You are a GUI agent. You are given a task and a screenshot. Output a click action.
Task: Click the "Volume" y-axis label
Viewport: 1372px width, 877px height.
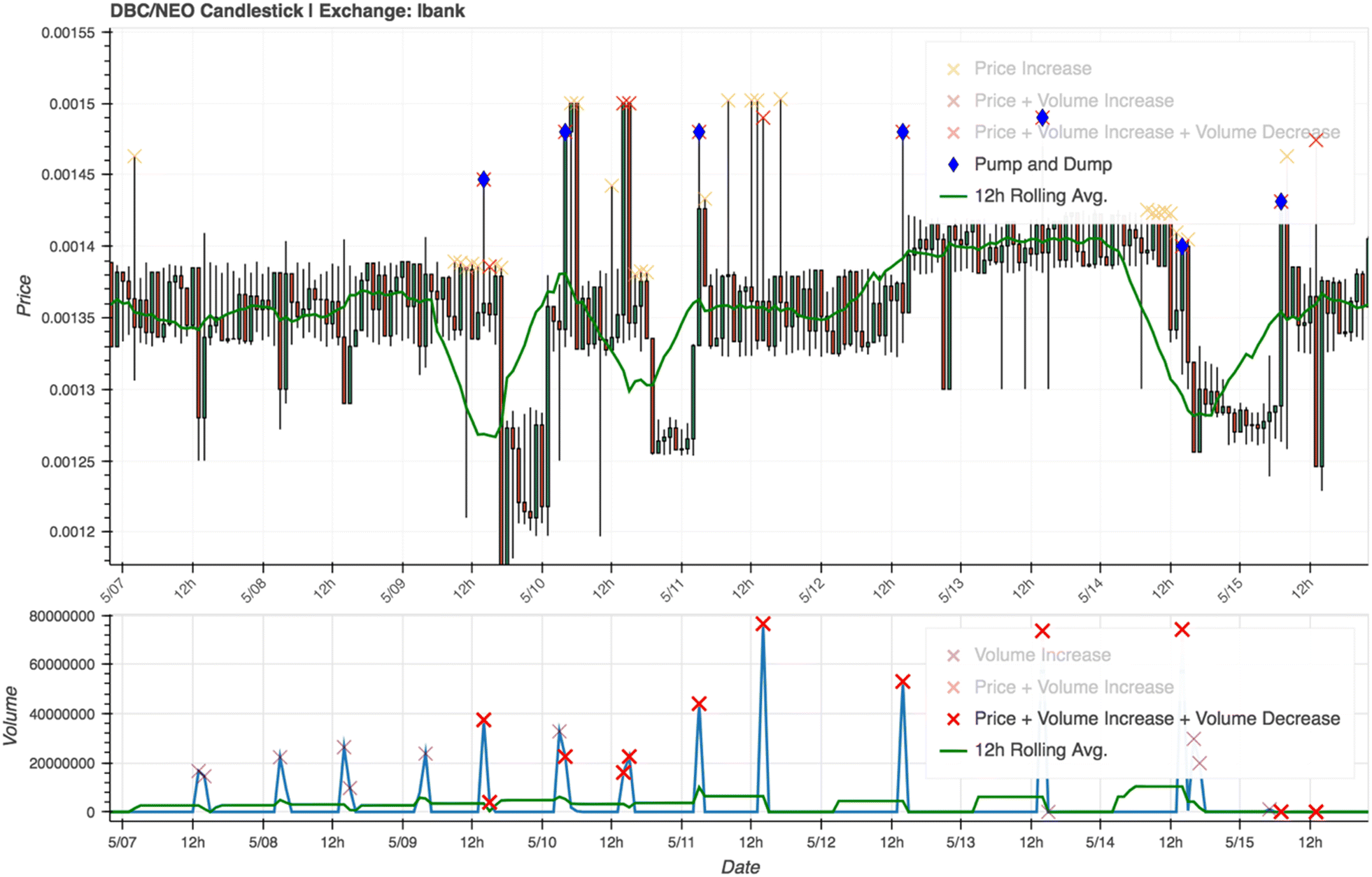10,715
